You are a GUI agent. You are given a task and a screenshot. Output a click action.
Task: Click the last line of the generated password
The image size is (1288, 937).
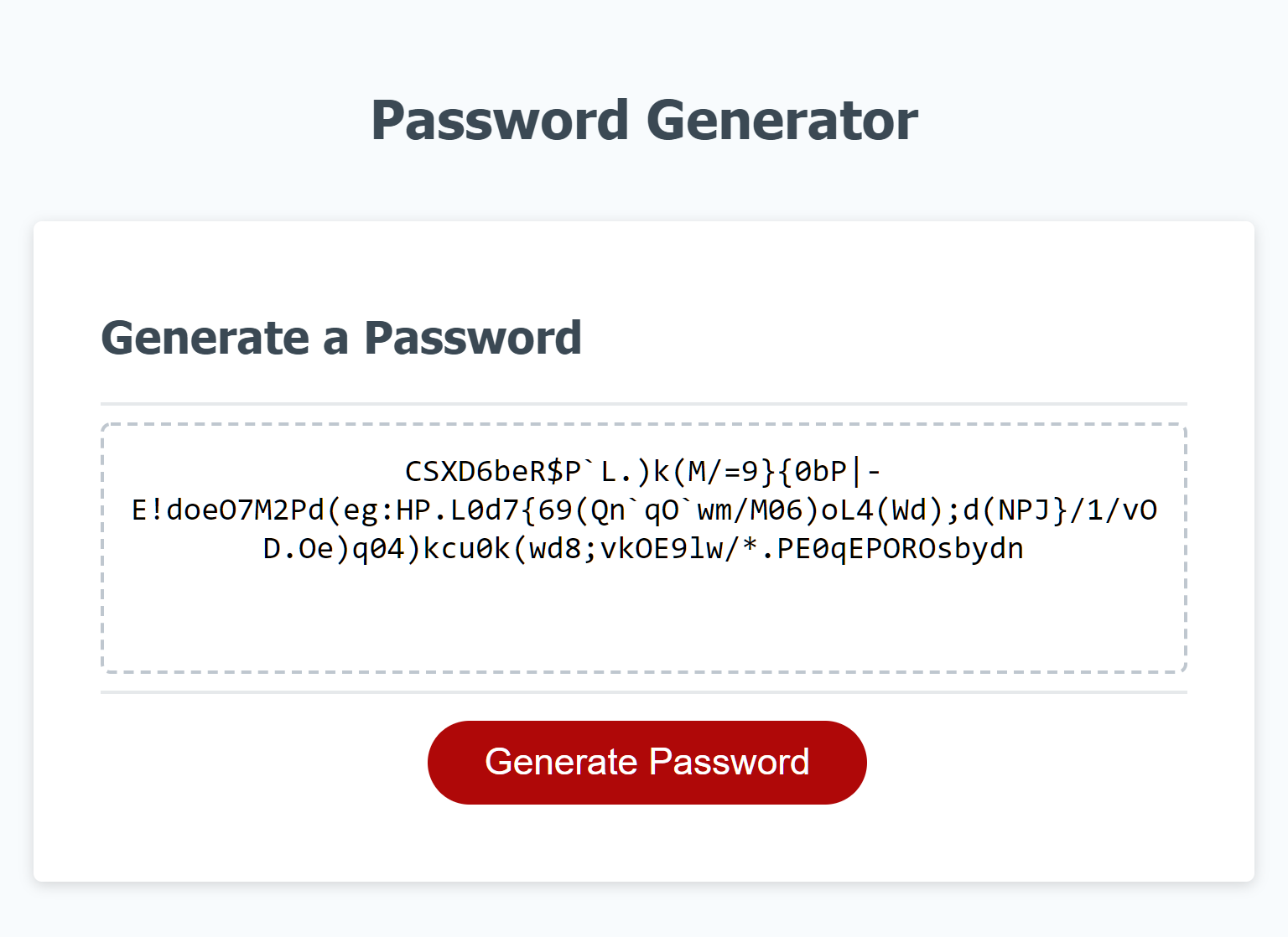[642, 547]
